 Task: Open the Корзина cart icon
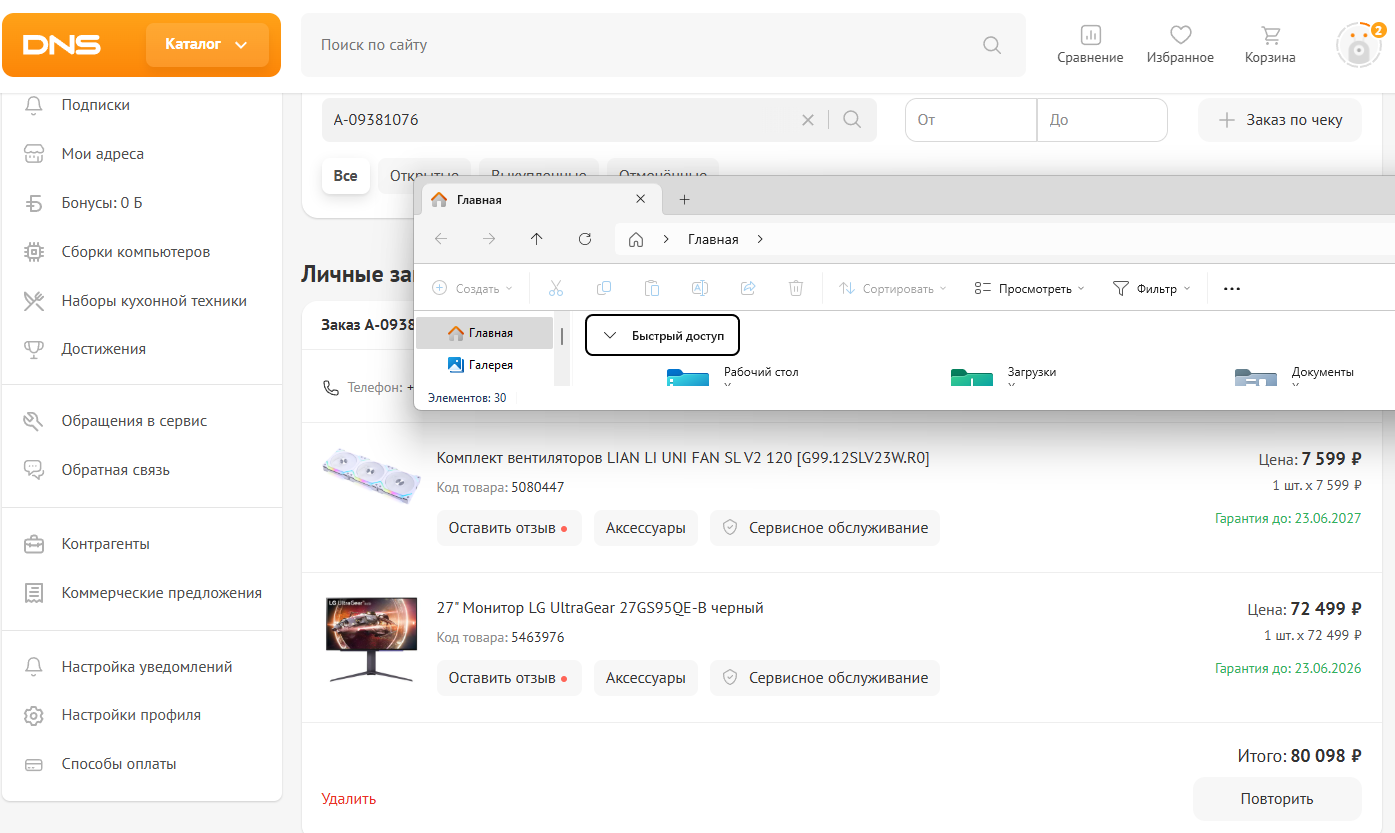[x=1270, y=45]
